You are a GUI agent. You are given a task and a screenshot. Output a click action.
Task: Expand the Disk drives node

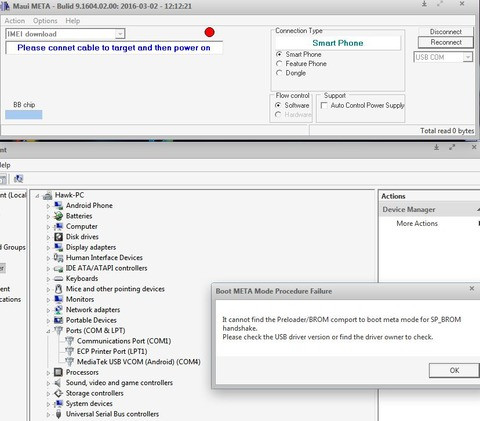[x=48, y=237]
